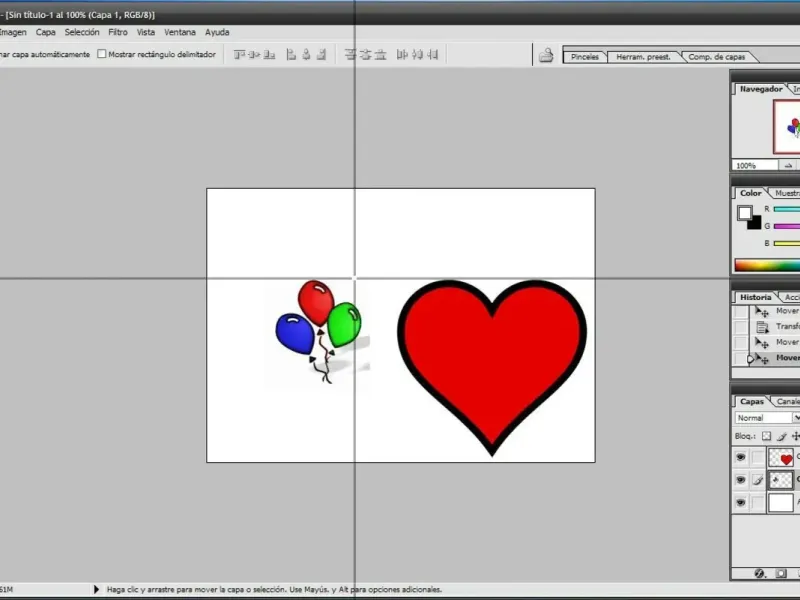Click the black background color swatch
The height and width of the screenshot is (600, 800).
point(755,223)
